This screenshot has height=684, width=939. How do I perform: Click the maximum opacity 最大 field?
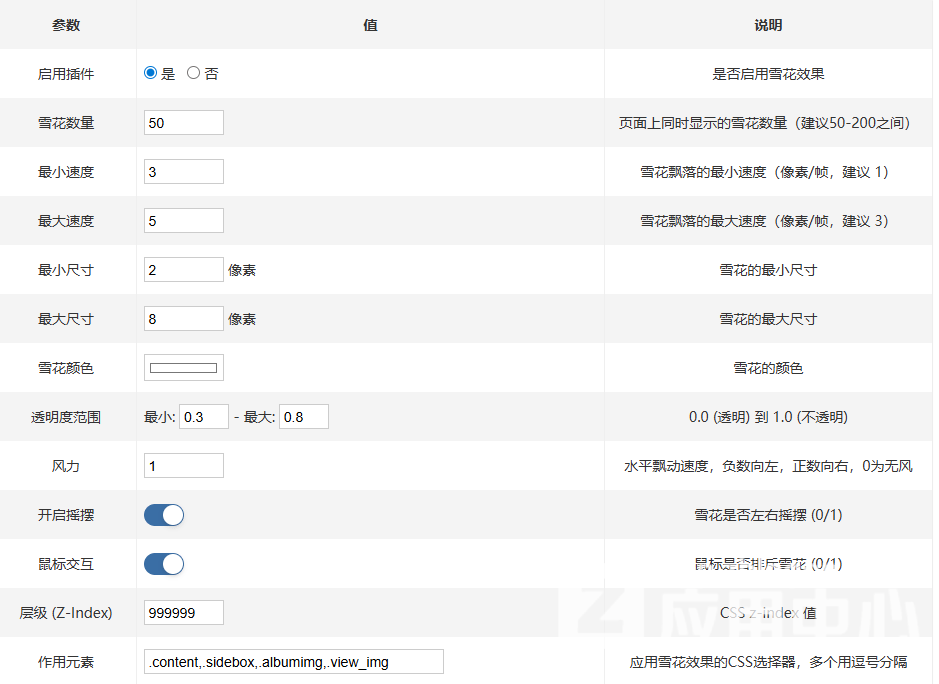click(304, 417)
